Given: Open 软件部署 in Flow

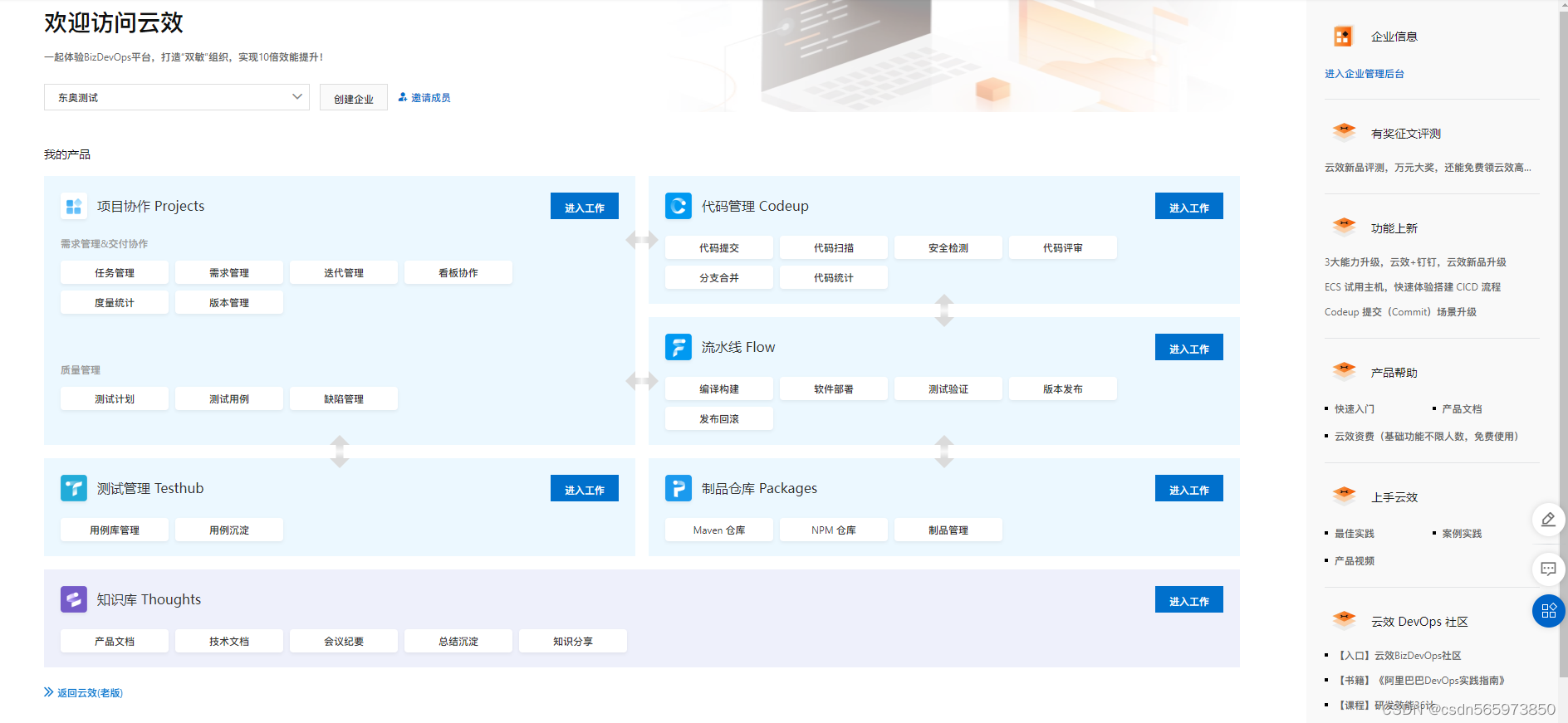Looking at the screenshot, I should pyautogui.click(x=834, y=388).
